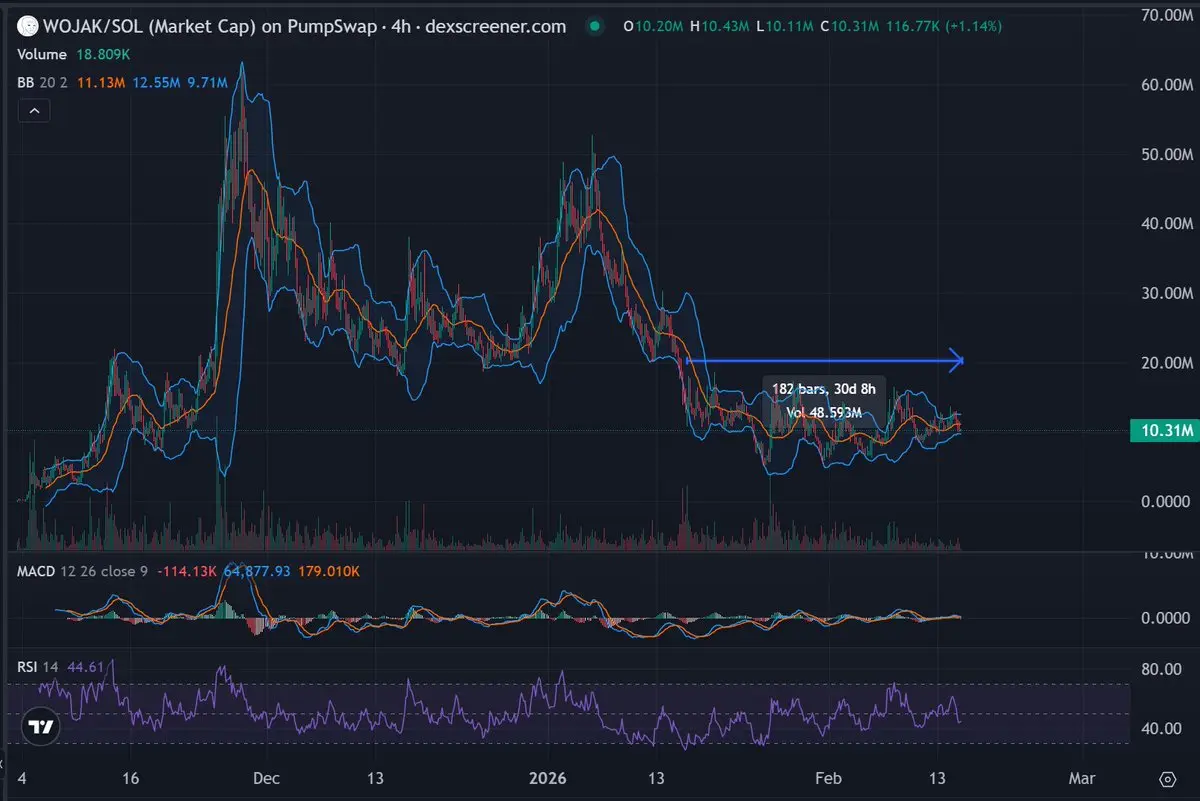This screenshot has width=1200, height=801.
Task: Click the close value C10.31M
Action: pos(849,27)
